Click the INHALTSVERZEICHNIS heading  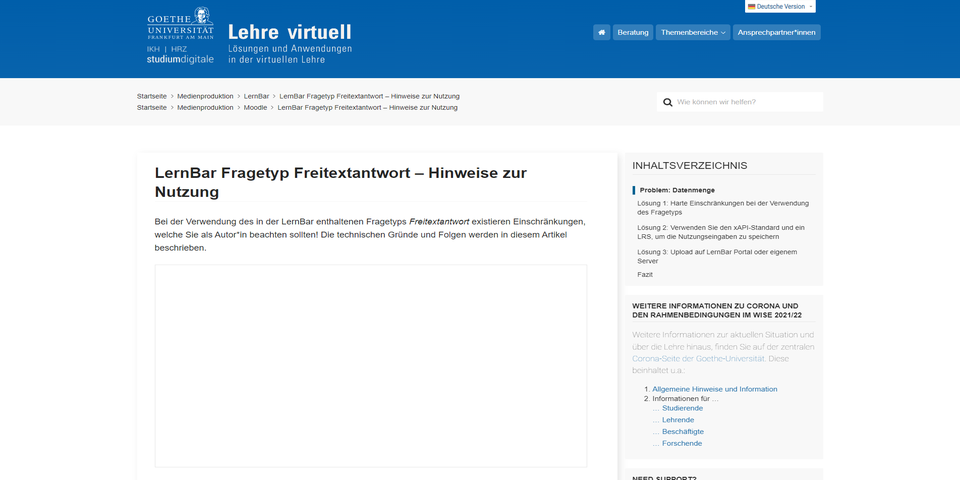tap(689, 166)
